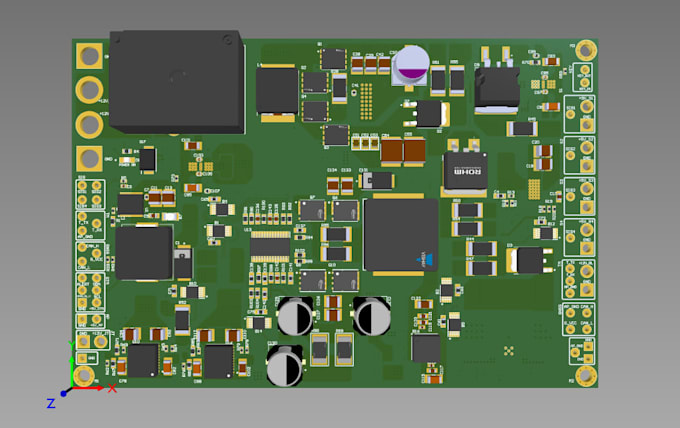The height and width of the screenshot is (428, 680).
Task: Select the via grid near the purple capacitor
Action: (x=366, y=101)
